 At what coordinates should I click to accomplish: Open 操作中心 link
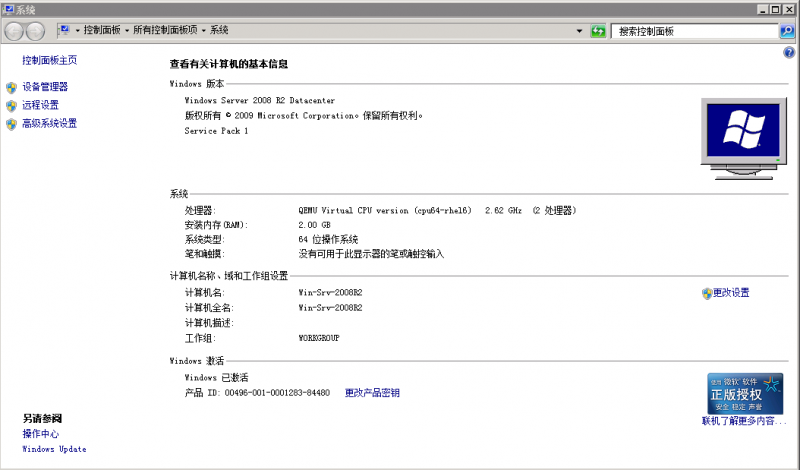(40, 434)
